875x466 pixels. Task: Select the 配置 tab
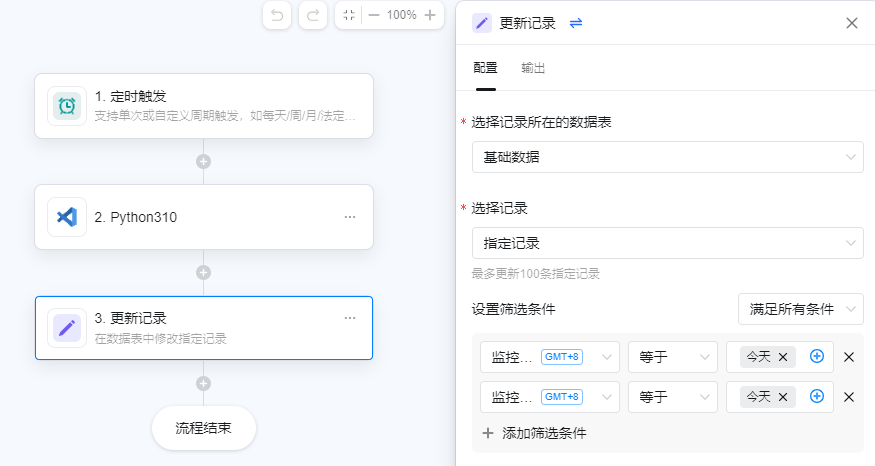(485, 68)
